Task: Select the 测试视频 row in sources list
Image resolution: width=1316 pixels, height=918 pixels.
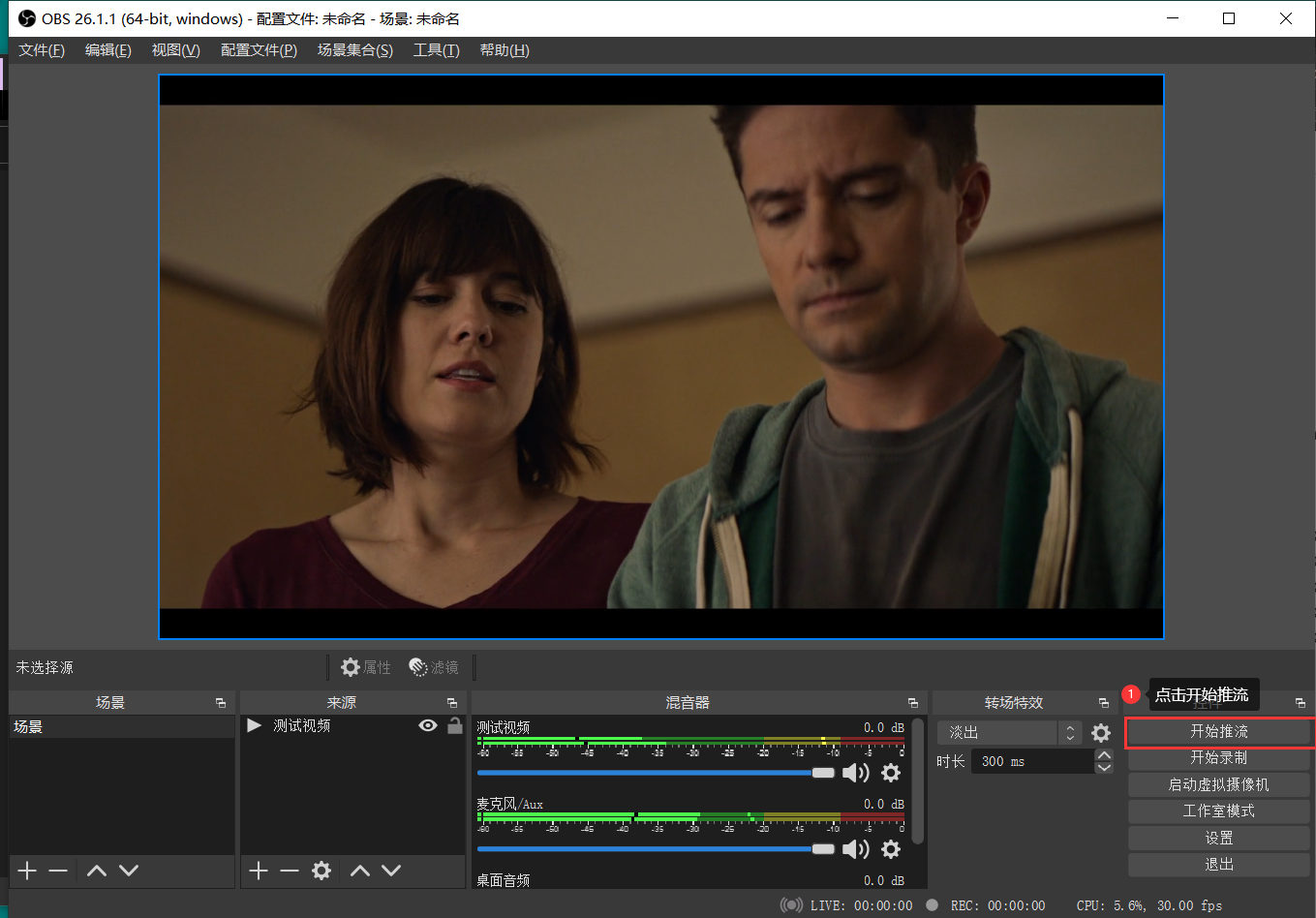Action: coord(353,725)
